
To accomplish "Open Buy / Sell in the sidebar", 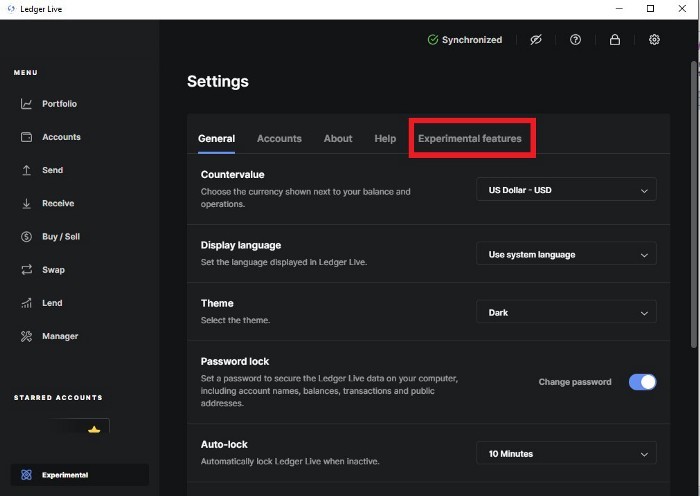I will click(61, 237).
